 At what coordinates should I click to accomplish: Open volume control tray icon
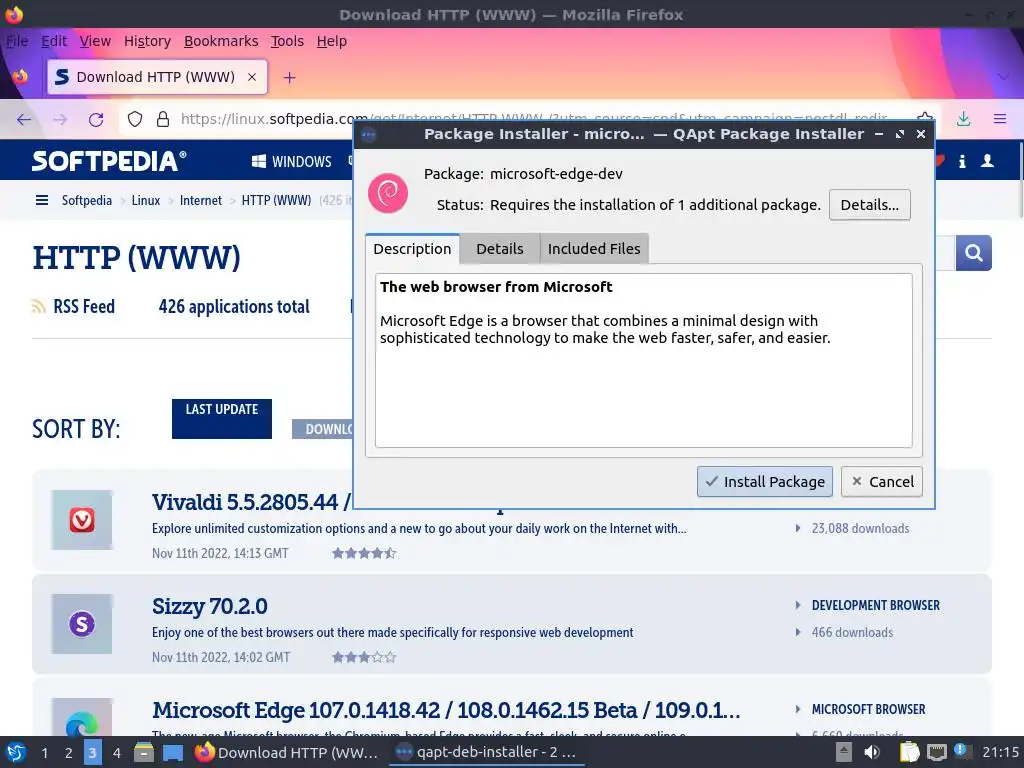pyautogui.click(x=872, y=752)
